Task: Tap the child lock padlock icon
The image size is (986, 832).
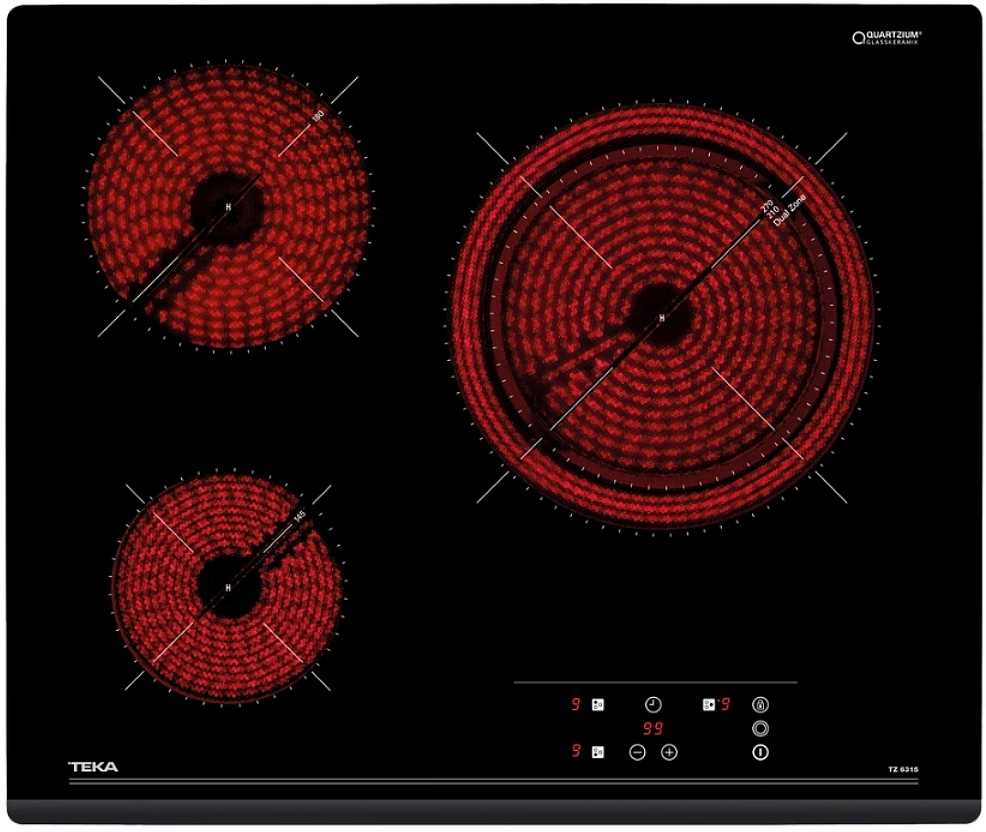Action: pos(761,705)
